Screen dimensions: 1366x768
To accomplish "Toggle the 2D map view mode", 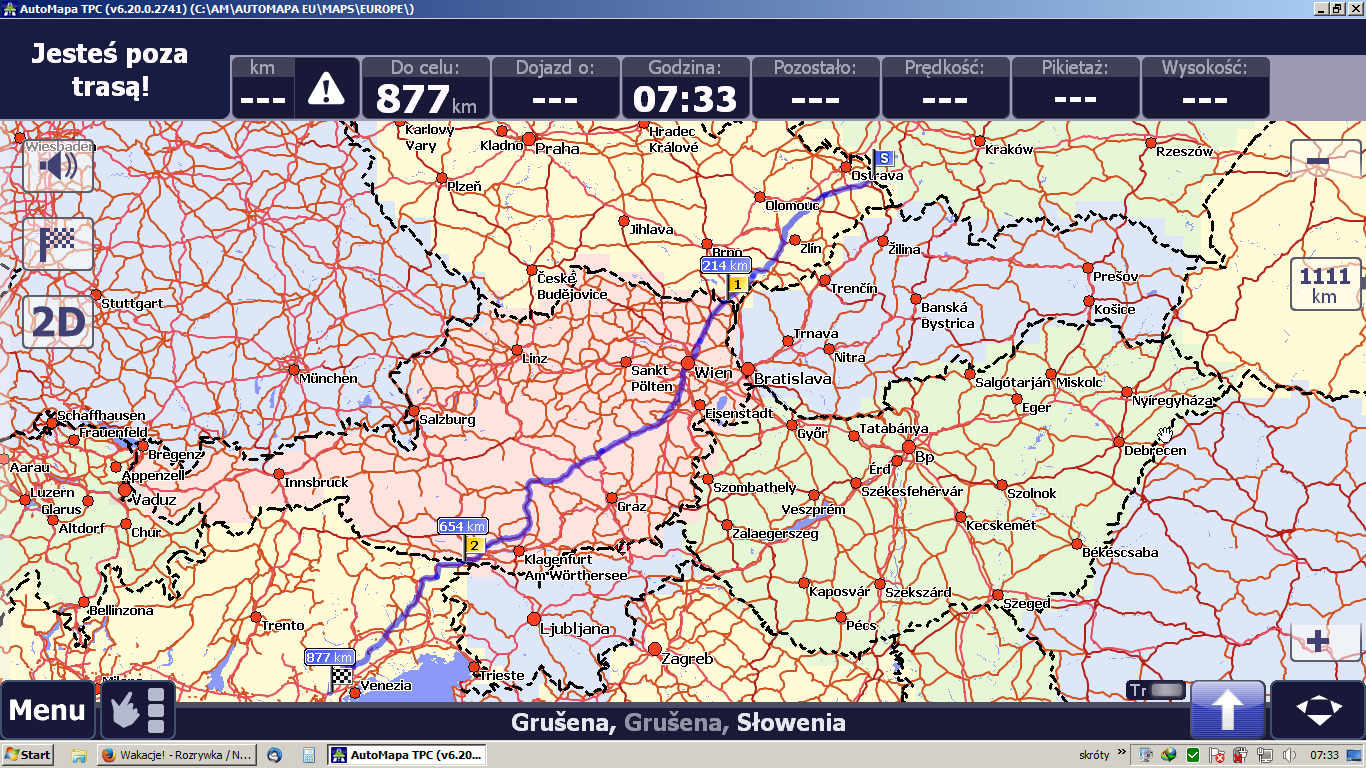I will coord(58,322).
